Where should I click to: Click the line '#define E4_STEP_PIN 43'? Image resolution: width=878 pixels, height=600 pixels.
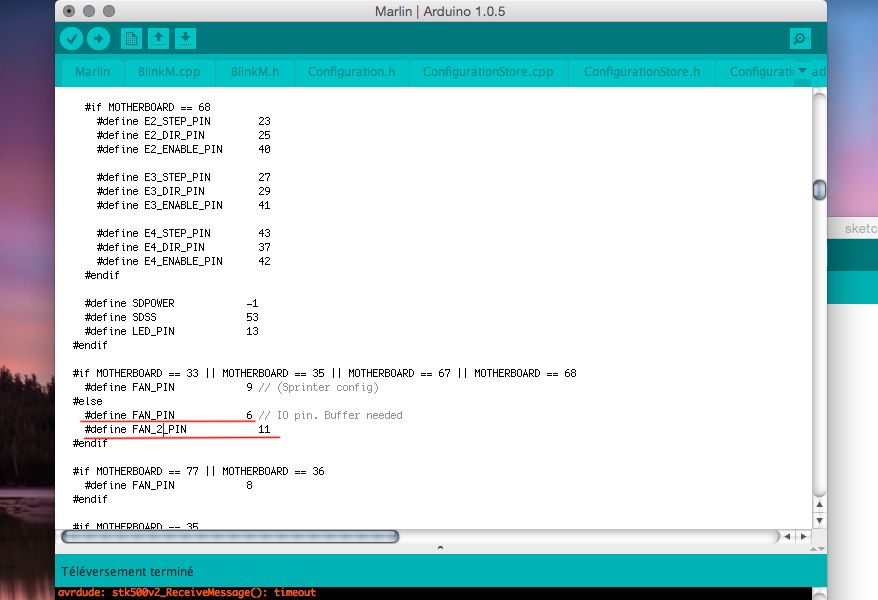coord(178,233)
